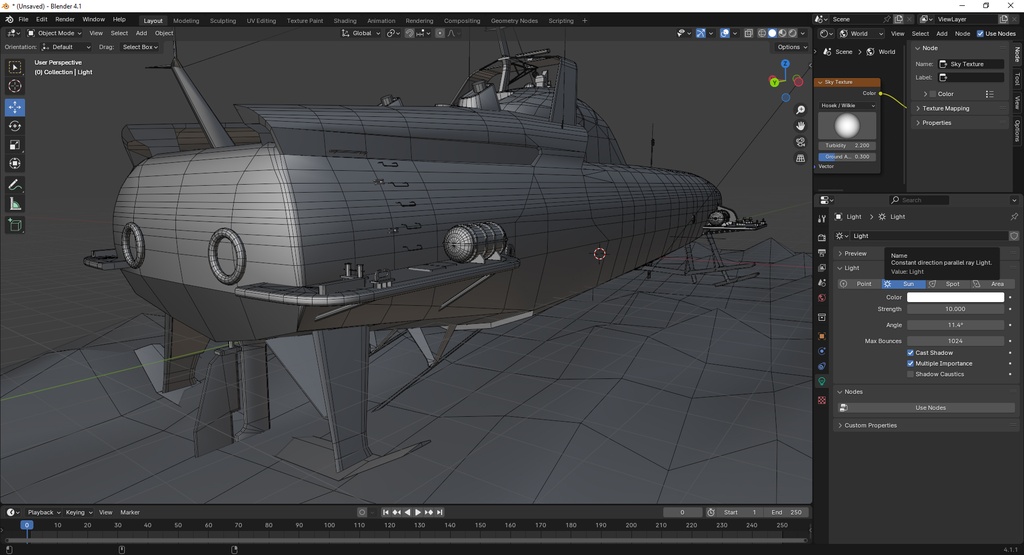Activate the Annotate pencil tool
This screenshot has width=1024, height=555.
point(14,185)
